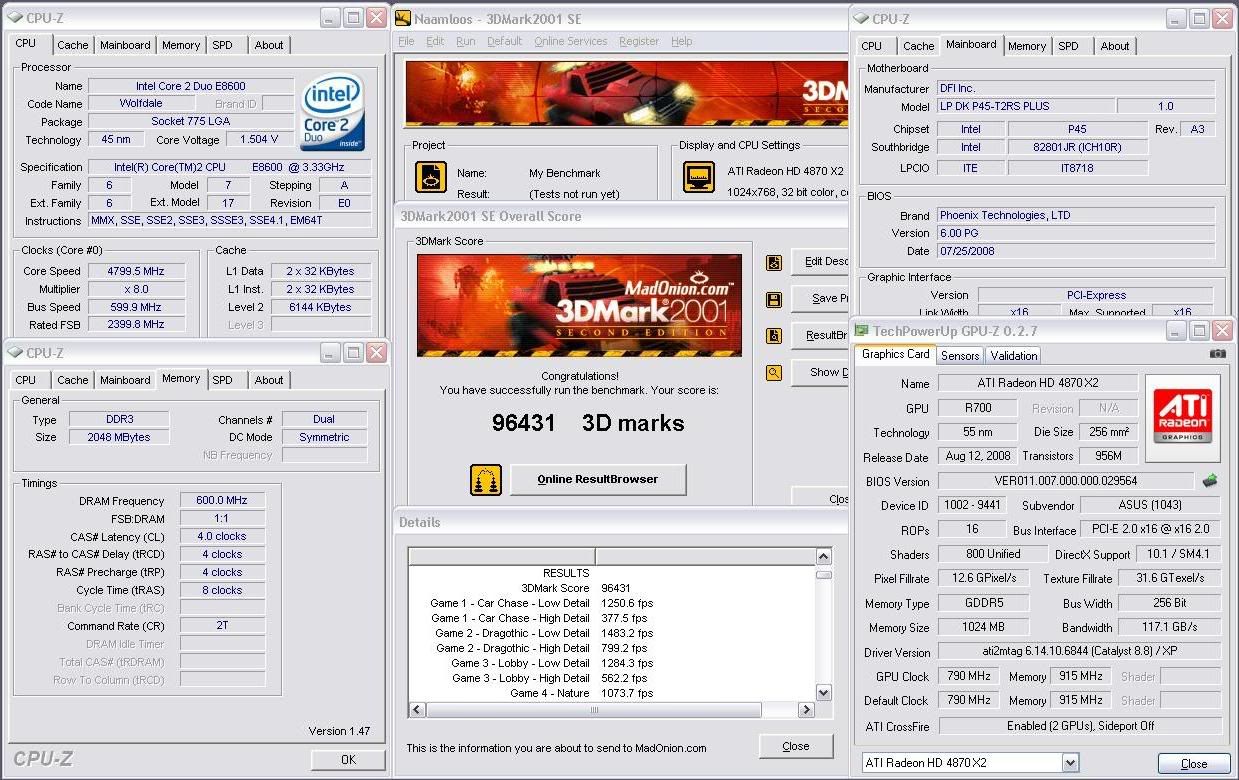Click the Game 4 - Nature results row
The height and width of the screenshot is (780, 1239).
click(541, 693)
